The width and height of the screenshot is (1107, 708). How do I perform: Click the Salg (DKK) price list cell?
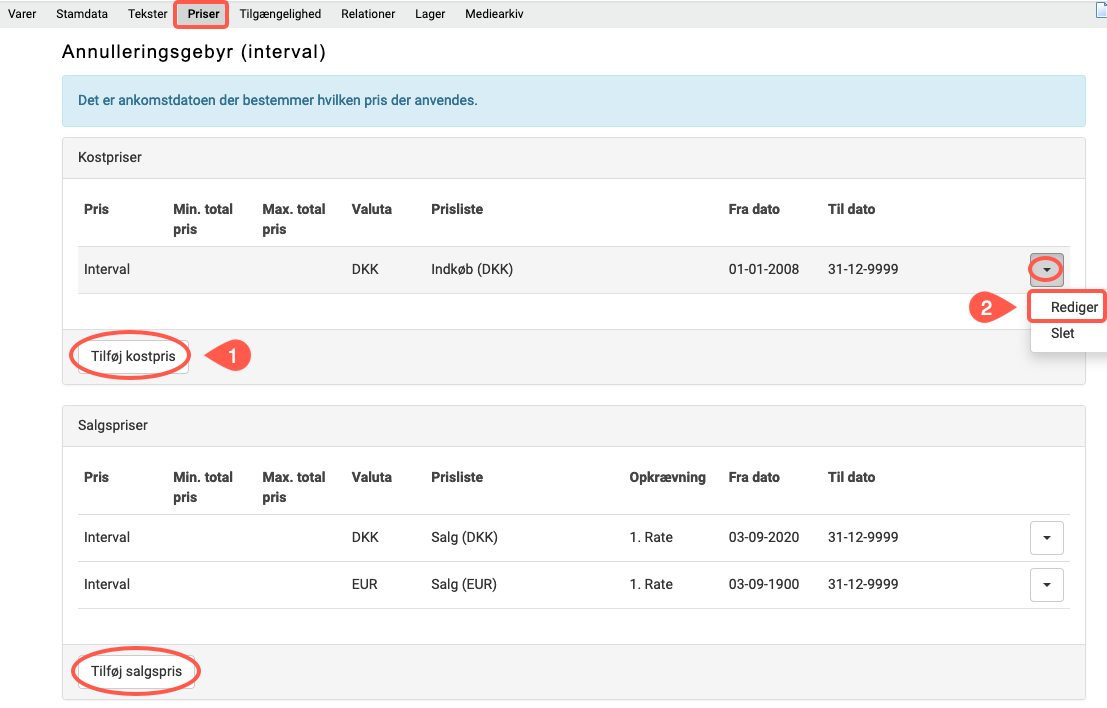pos(464,537)
